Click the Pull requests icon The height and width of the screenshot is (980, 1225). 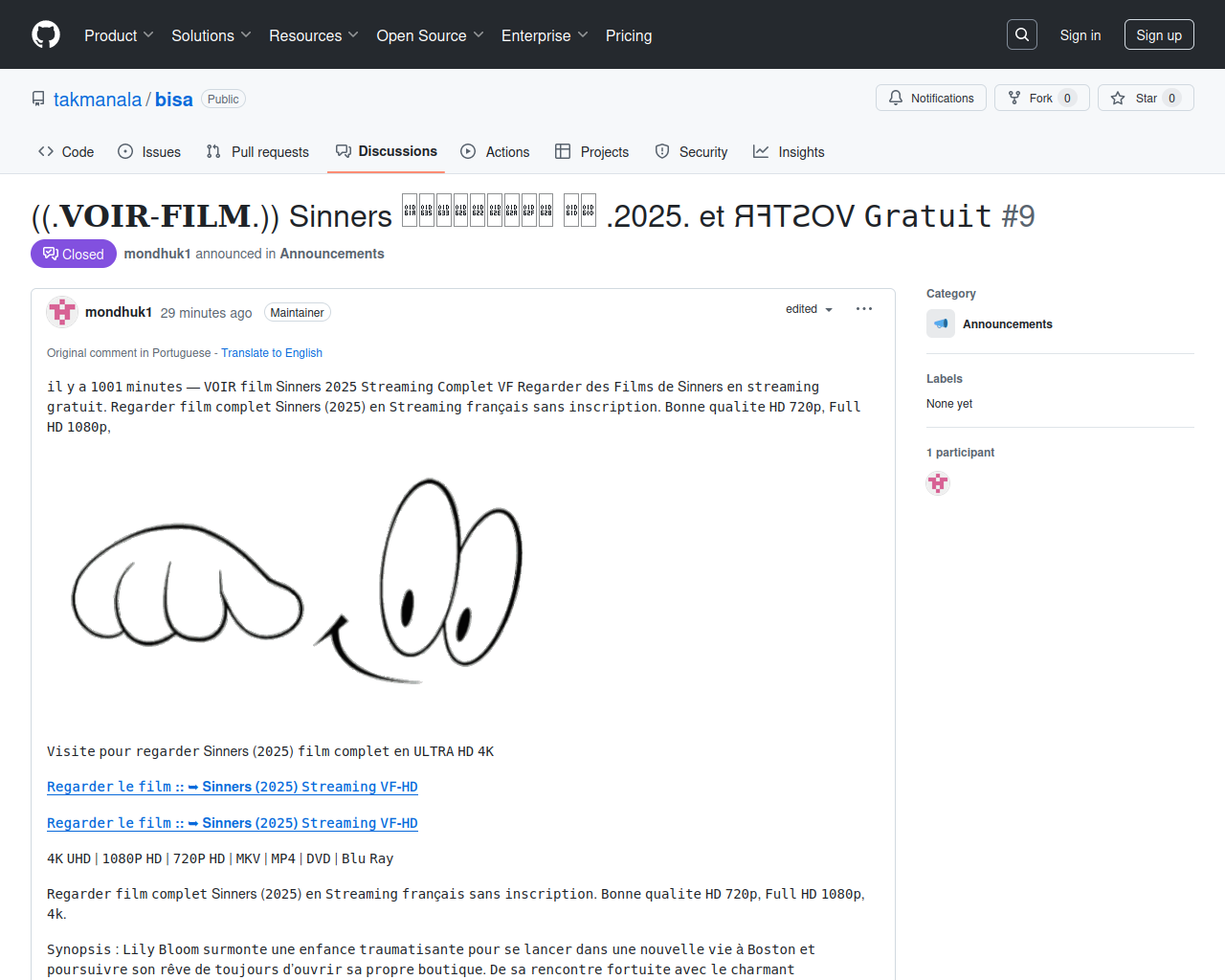pyautogui.click(x=213, y=151)
